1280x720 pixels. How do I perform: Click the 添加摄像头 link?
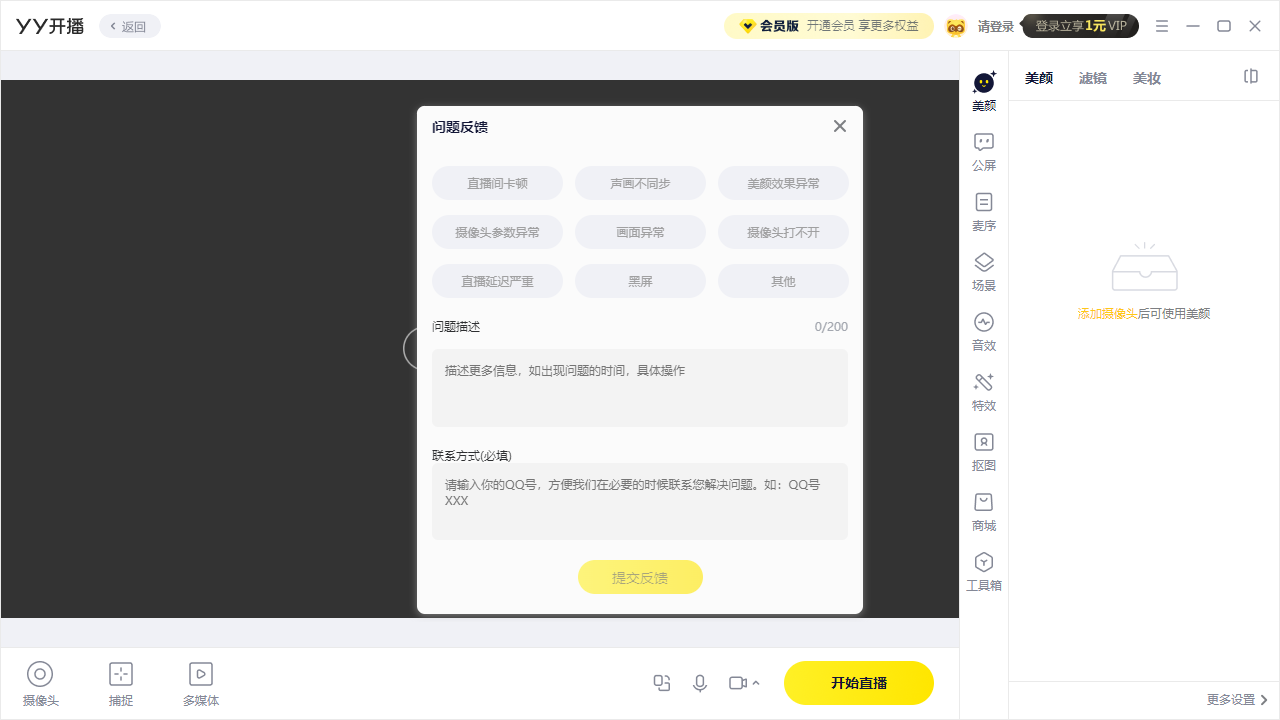(1107, 313)
